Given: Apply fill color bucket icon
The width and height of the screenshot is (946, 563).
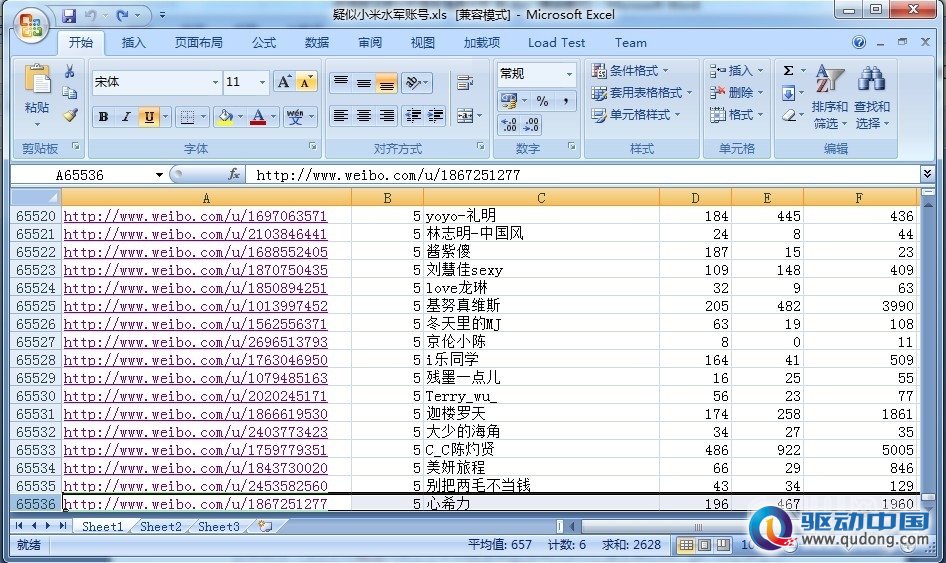Looking at the screenshot, I should coord(226,116).
